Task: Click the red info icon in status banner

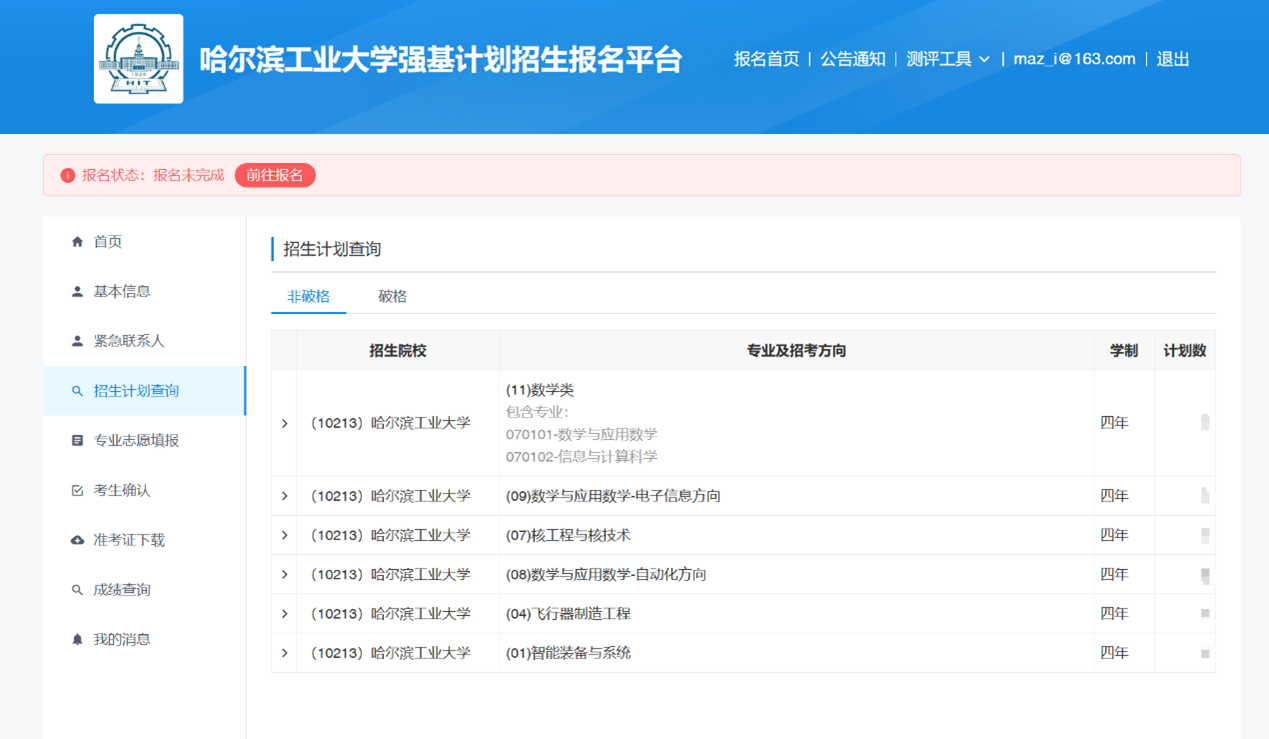Action: click(x=68, y=175)
